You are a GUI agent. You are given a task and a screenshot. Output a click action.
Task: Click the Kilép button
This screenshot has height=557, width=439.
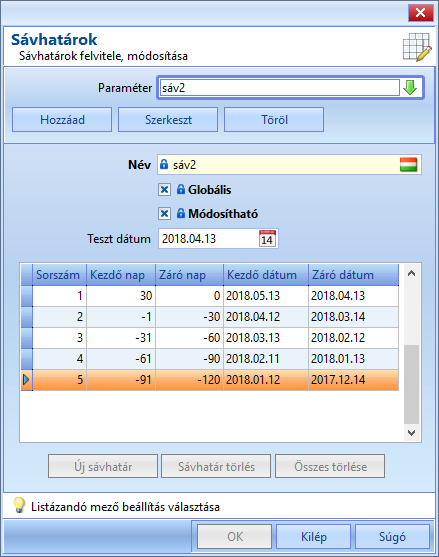click(314, 536)
